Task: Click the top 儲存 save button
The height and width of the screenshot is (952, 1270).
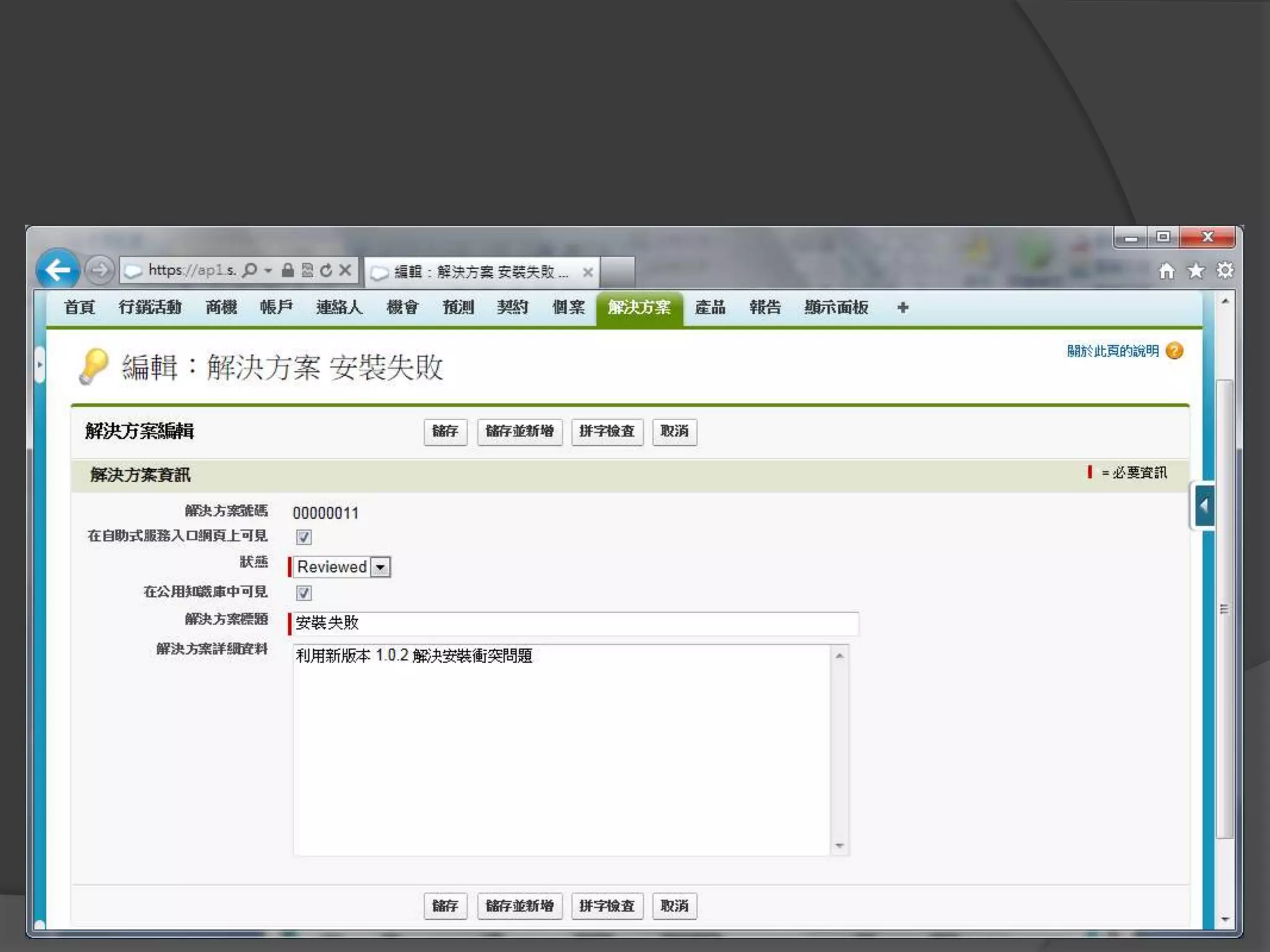Action: tap(445, 431)
